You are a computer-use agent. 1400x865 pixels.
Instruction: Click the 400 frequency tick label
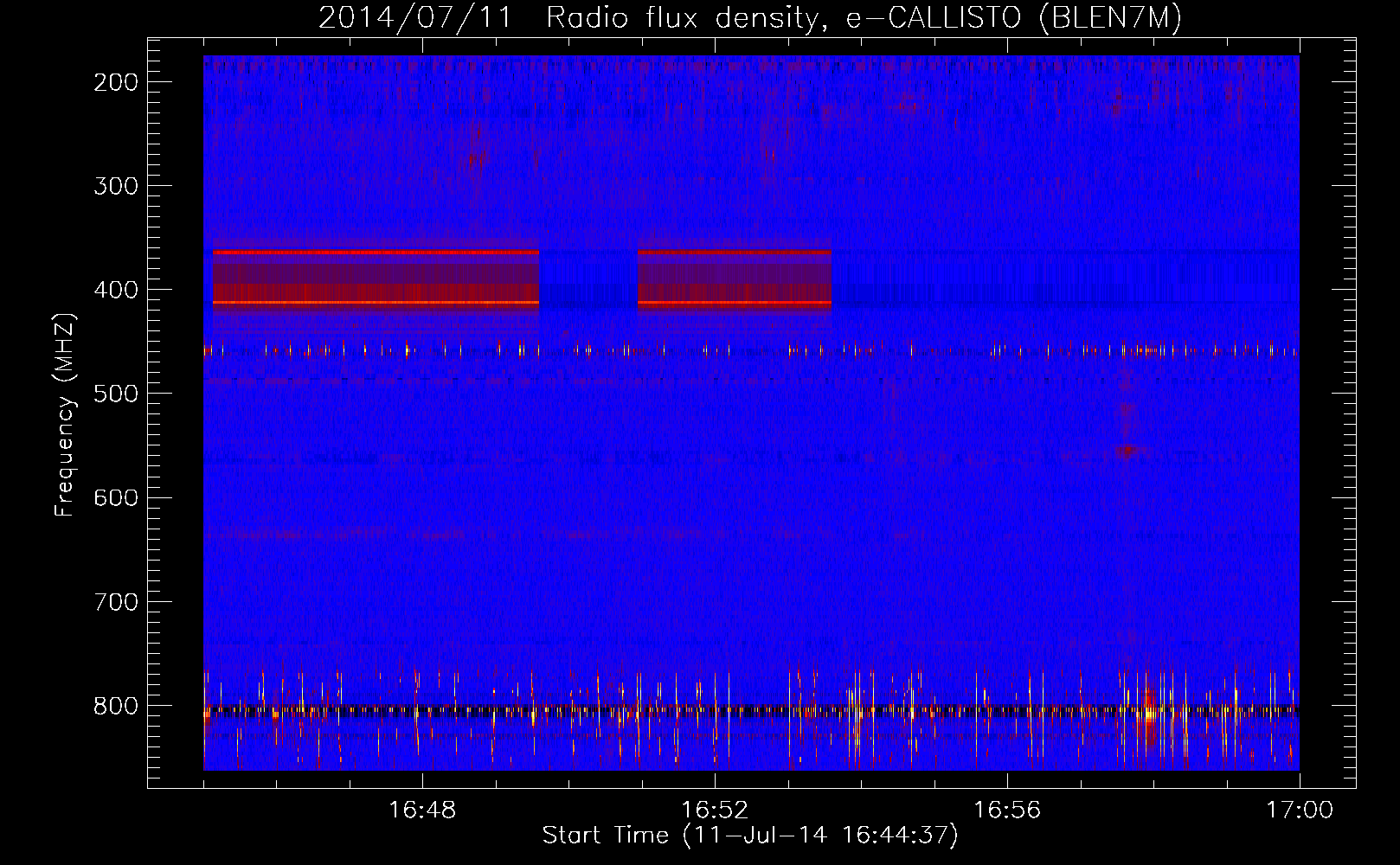tap(115, 290)
